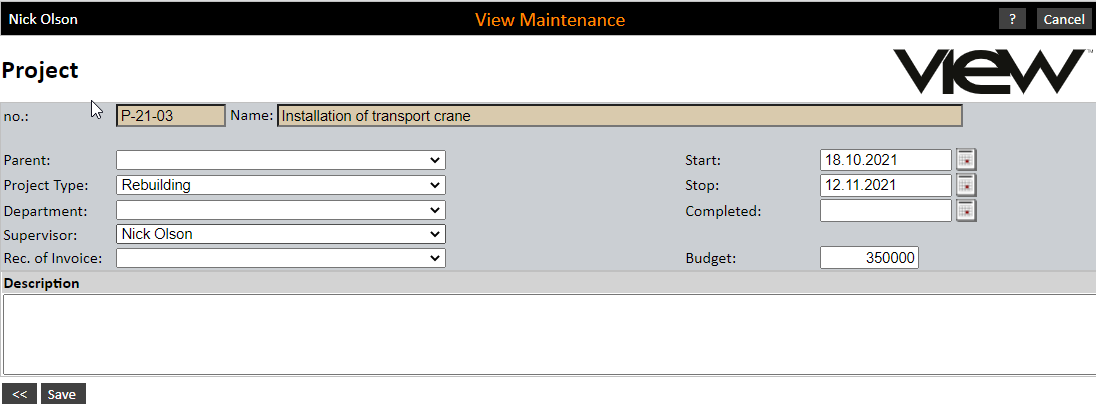Go back with the << button
The width and height of the screenshot is (1096, 404).
pos(19,394)
